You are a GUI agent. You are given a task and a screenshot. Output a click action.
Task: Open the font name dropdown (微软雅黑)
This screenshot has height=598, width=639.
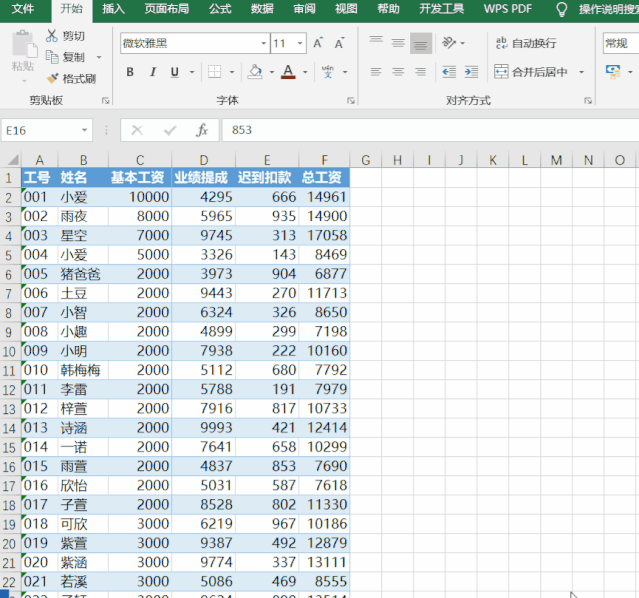[264, 43]
